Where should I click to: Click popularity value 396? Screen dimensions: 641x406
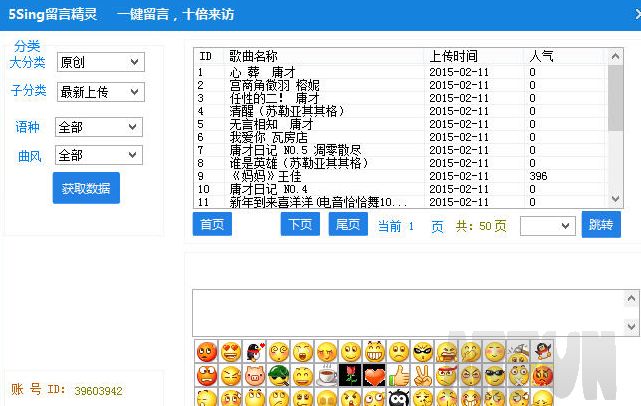tap(538, 176)
